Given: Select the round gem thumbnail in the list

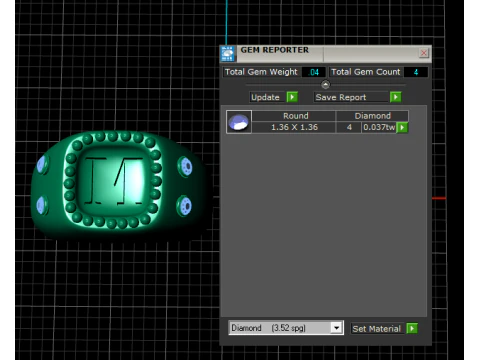Looking at the screenshot, I should click(239, 122).
